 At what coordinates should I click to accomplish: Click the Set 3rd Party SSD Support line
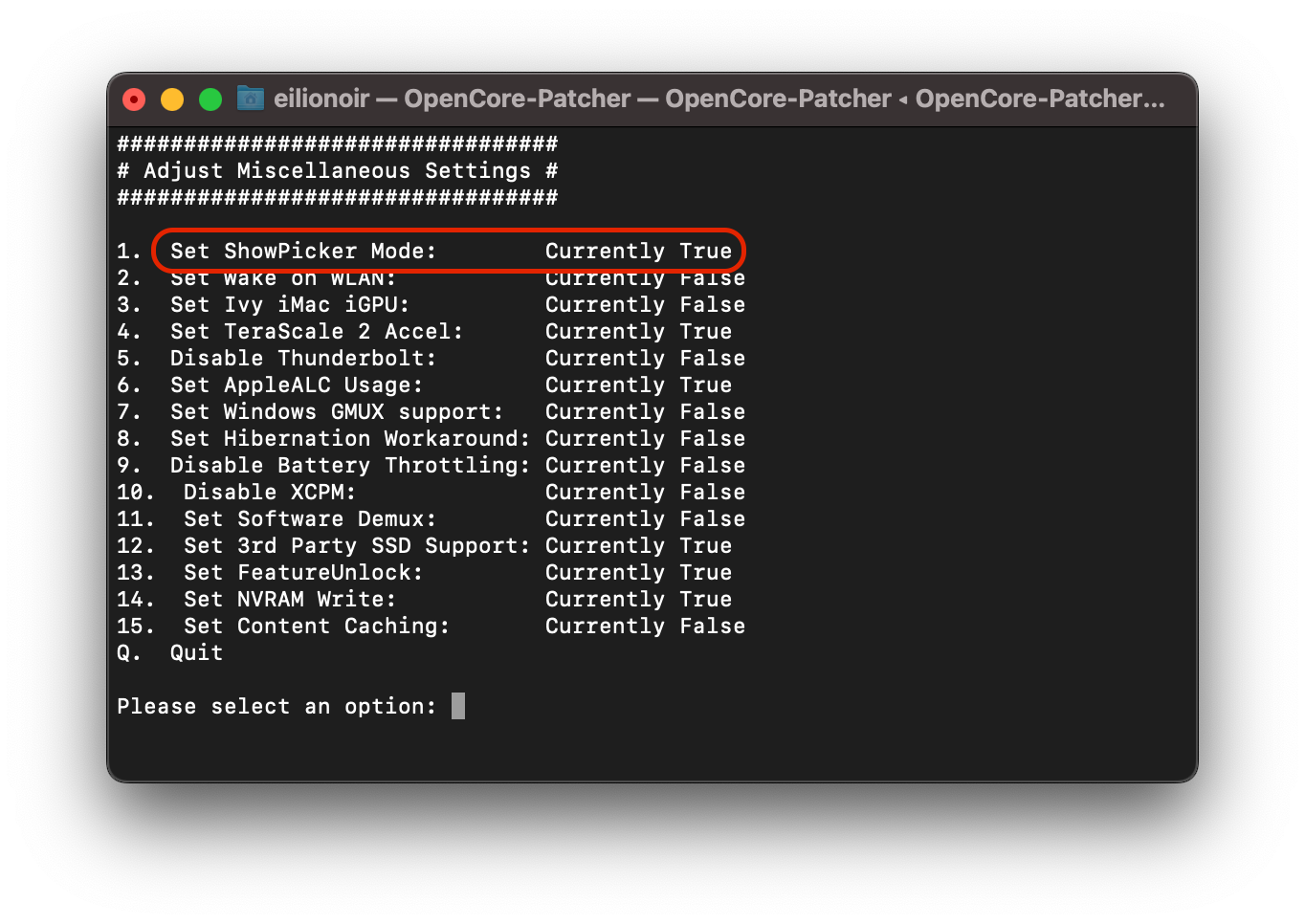(356, 546)
